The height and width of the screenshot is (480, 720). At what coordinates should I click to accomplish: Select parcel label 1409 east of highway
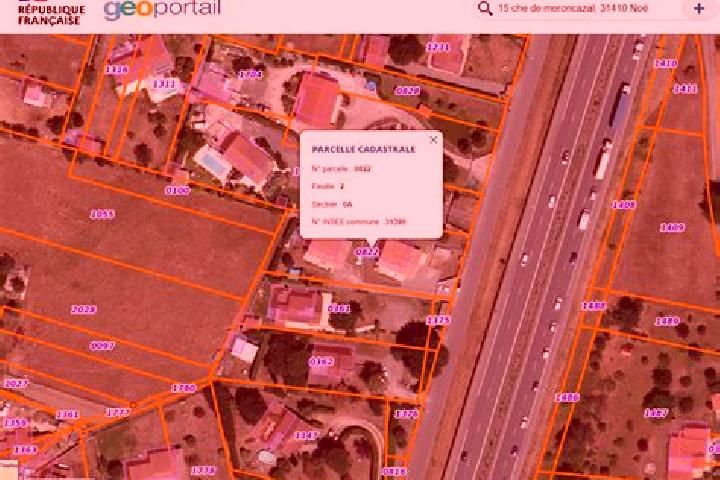(x=673, y=227)
